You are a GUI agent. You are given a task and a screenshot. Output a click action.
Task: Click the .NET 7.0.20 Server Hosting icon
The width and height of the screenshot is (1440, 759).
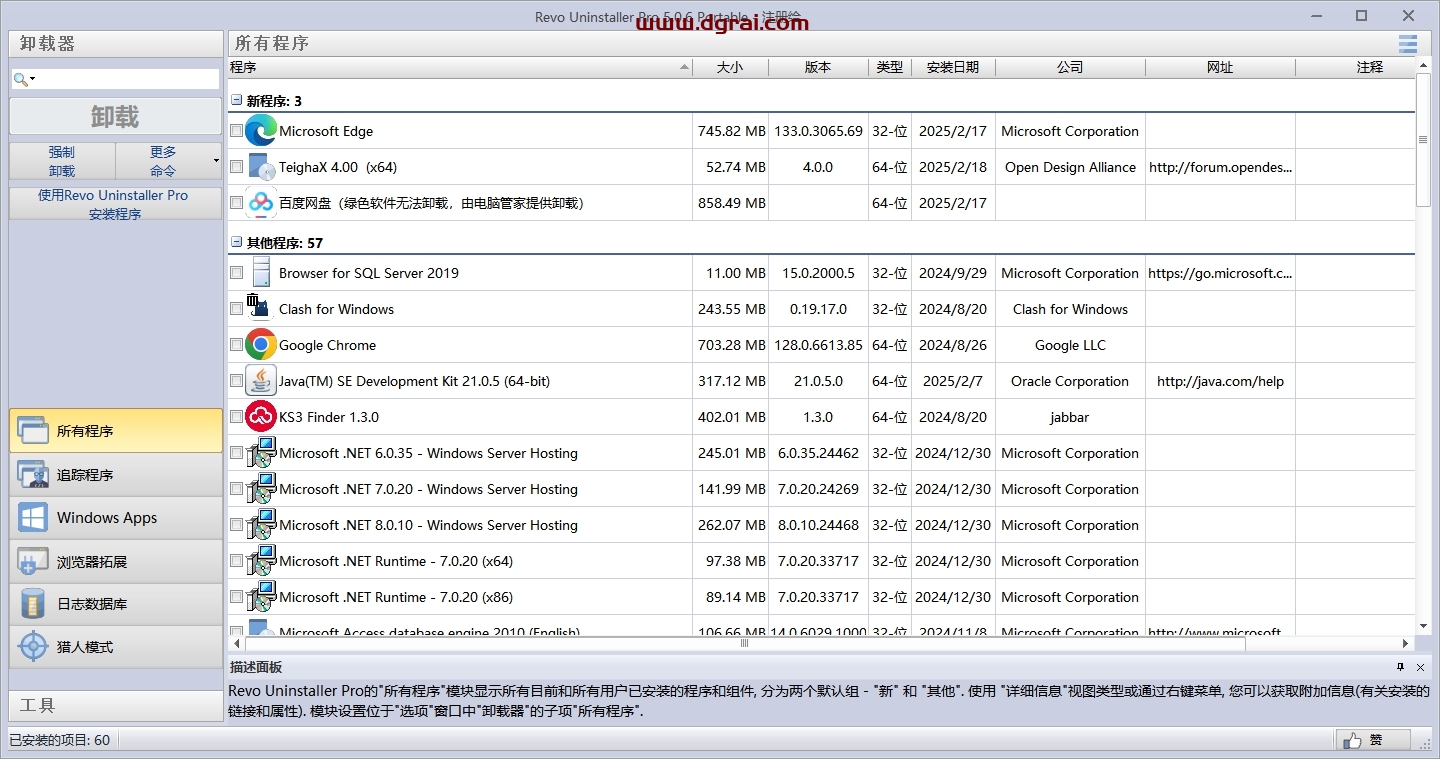click(x=261, y=489)
